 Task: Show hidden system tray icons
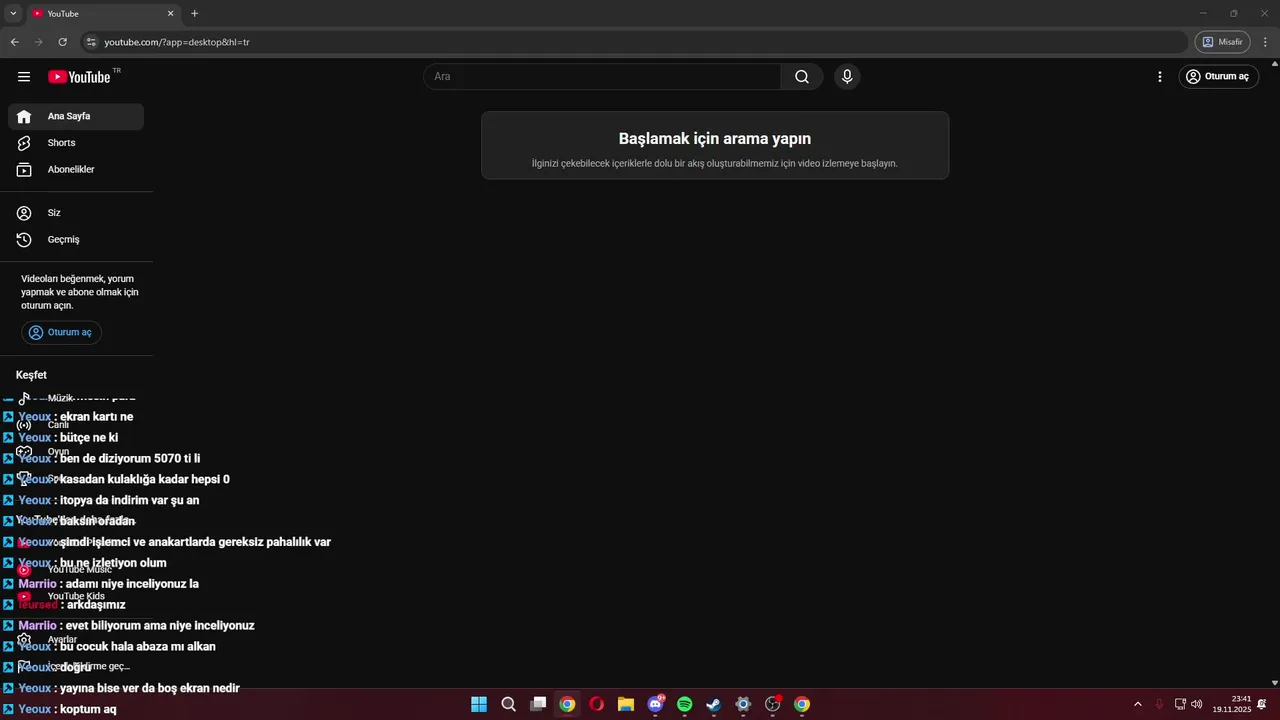pyautogui.click(x=1137, y=704)
